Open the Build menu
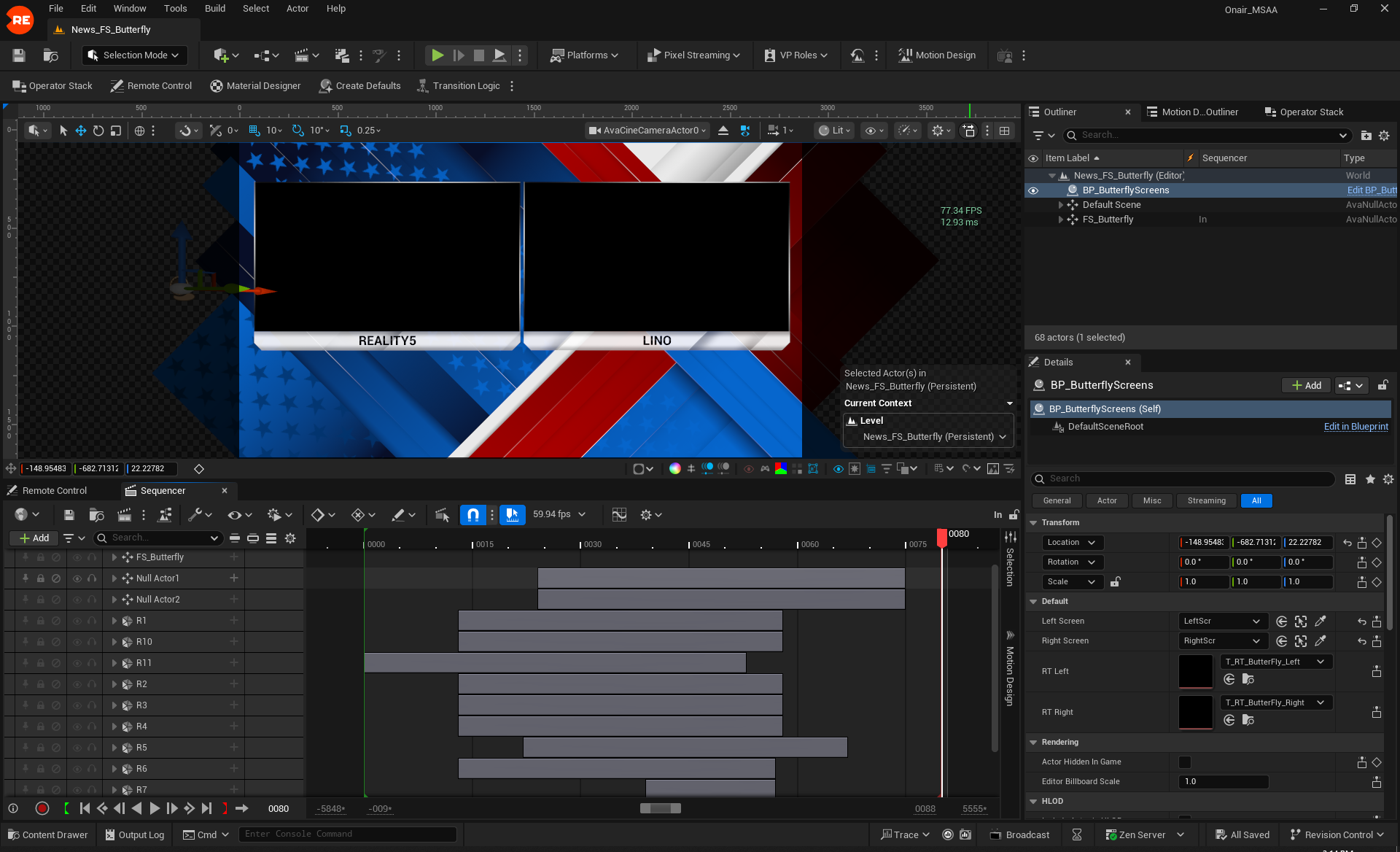The image size is (1400, 852). (x=214, y=9)
